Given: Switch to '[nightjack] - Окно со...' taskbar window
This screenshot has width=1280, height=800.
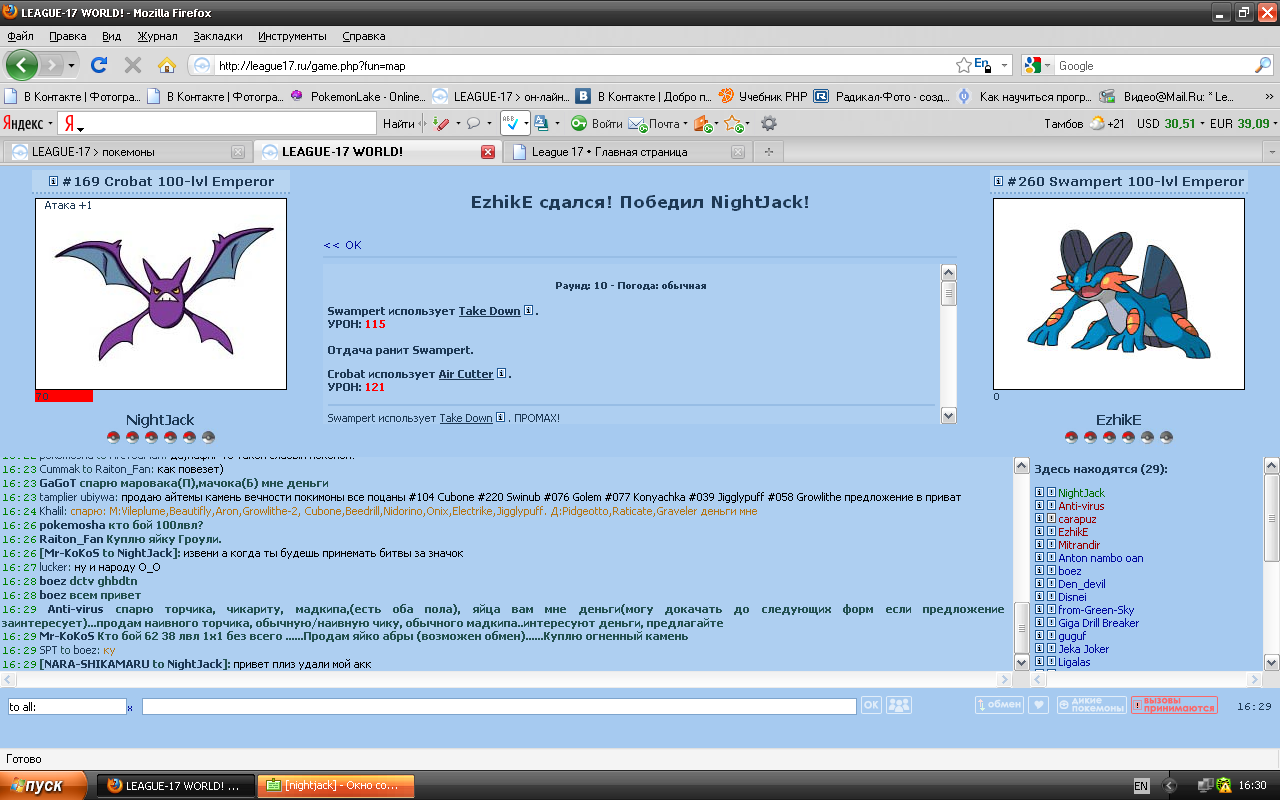Looking at the screenshot, I should point(335,786).
